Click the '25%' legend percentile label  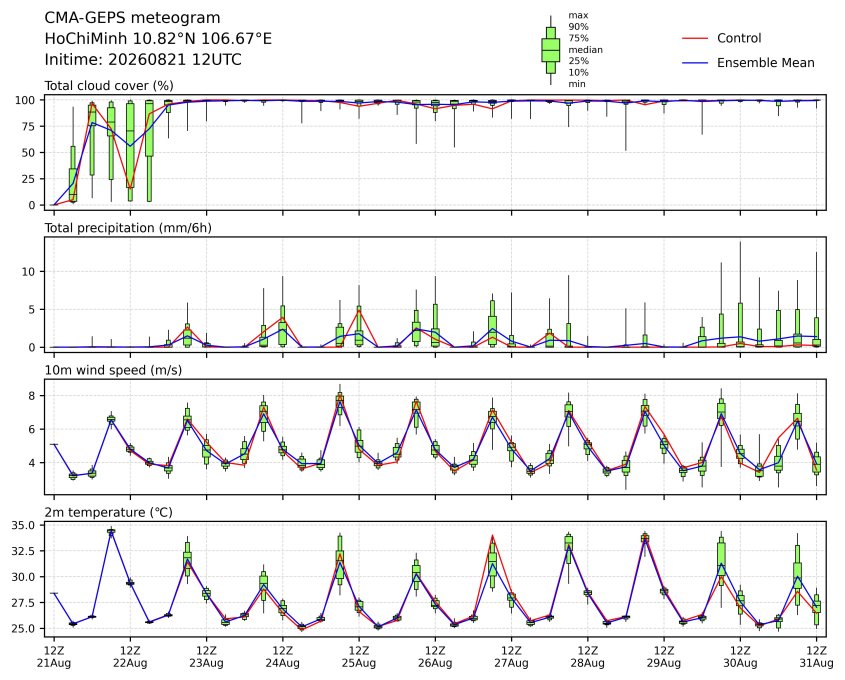(578, 61)
